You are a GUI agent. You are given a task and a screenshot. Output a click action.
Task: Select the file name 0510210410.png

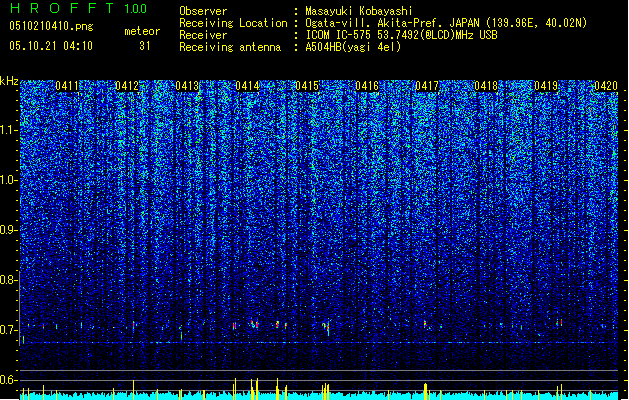coord(51,26)
